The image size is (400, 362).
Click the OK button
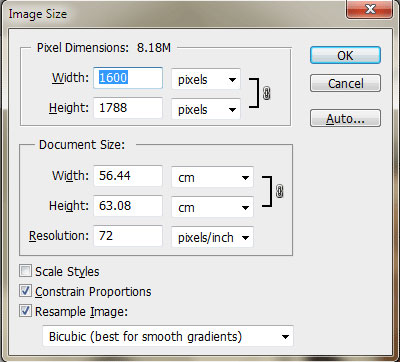[345, 55]
